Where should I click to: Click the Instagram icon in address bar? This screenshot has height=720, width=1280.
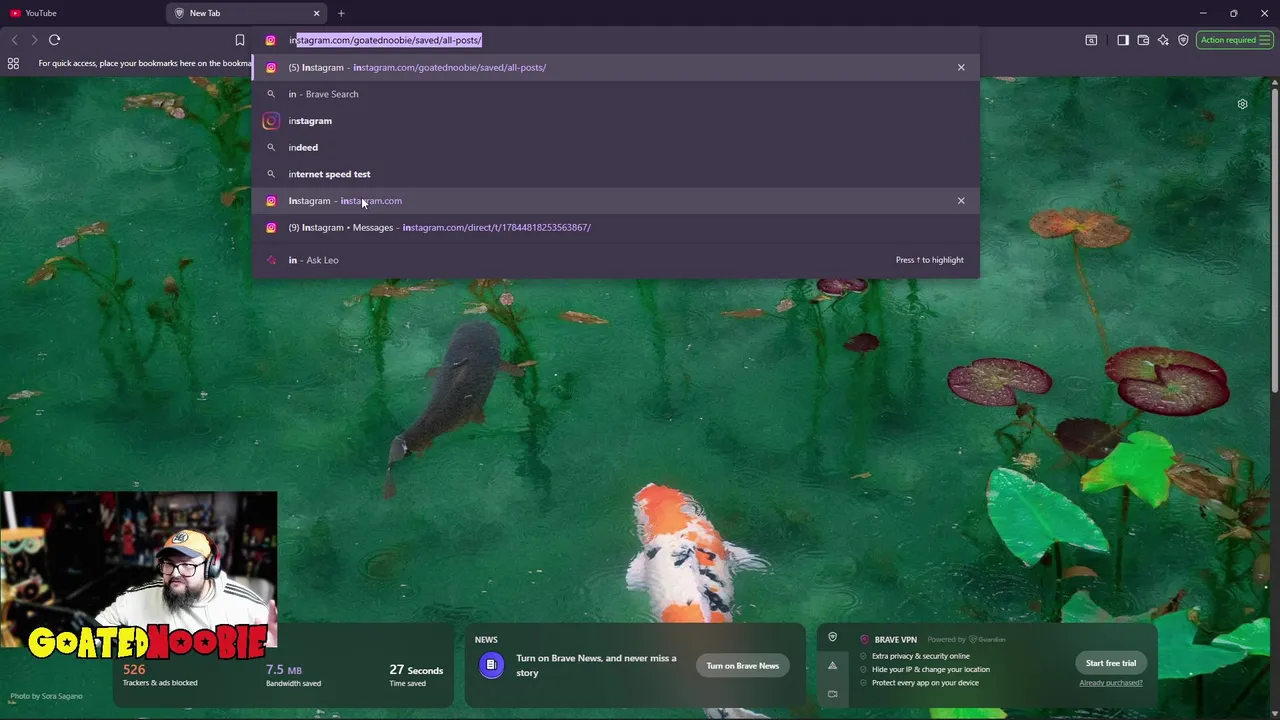click(270, 40)
